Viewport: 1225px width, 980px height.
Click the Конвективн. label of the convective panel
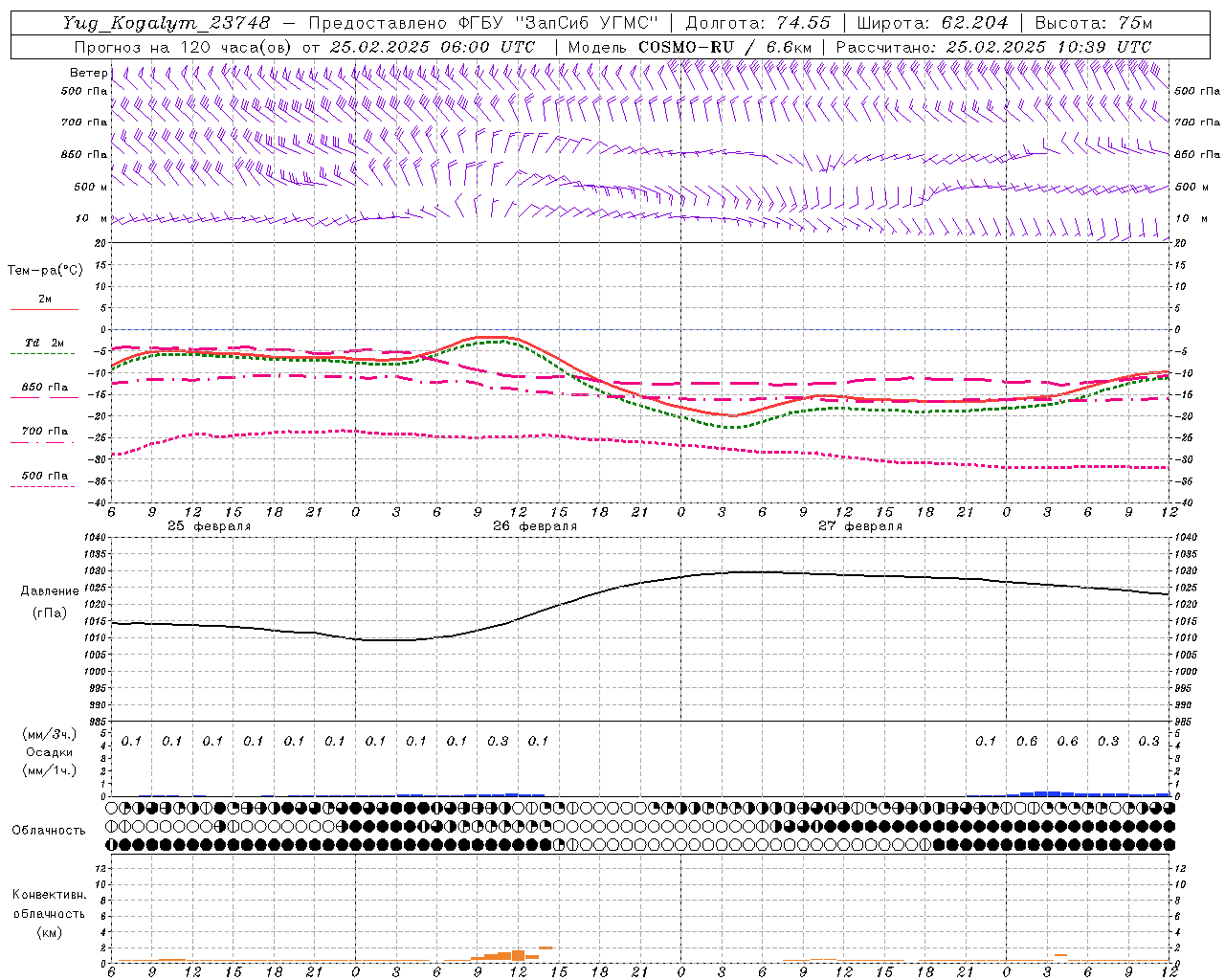(x=50, y=895)
